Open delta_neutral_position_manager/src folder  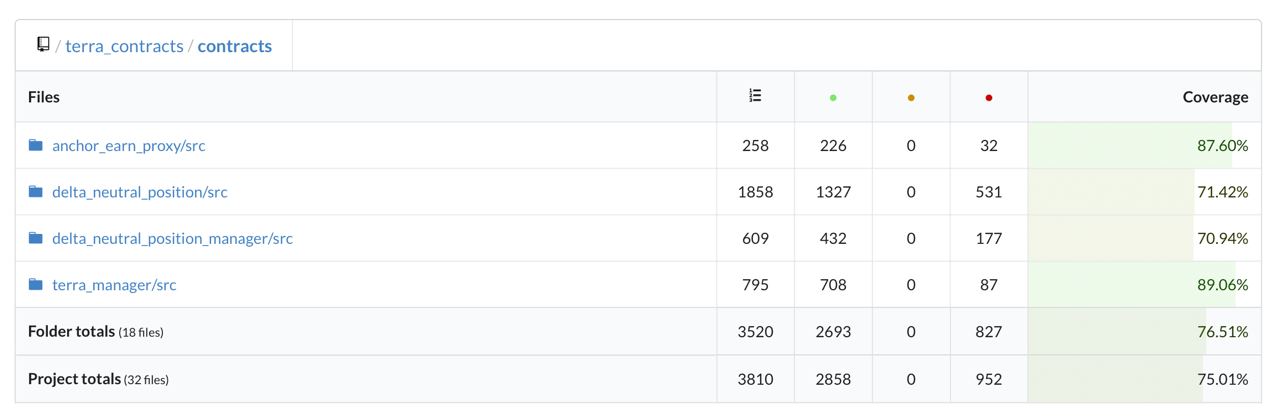(172, 238)
